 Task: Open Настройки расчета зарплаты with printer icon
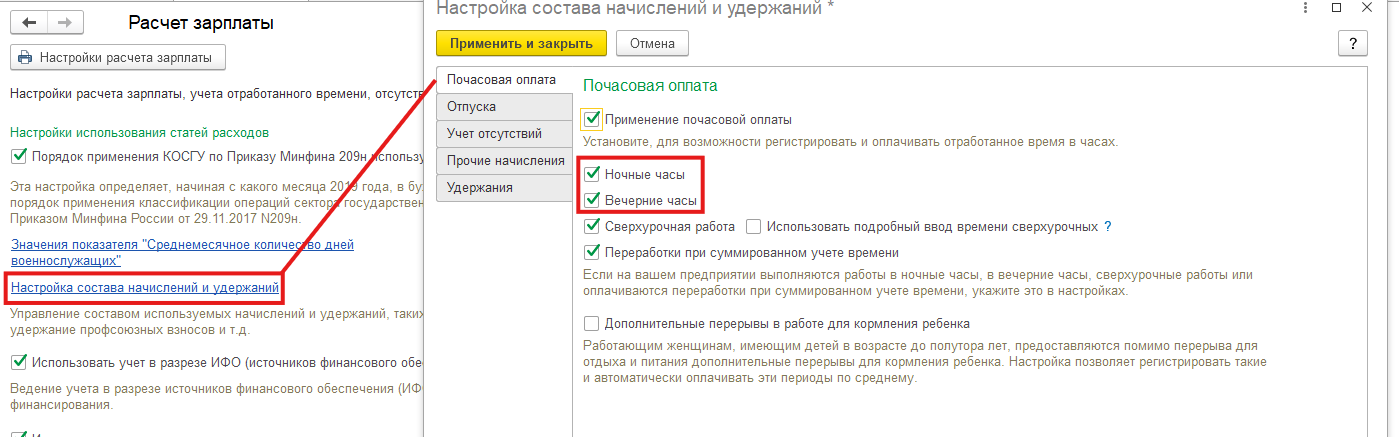118,58
